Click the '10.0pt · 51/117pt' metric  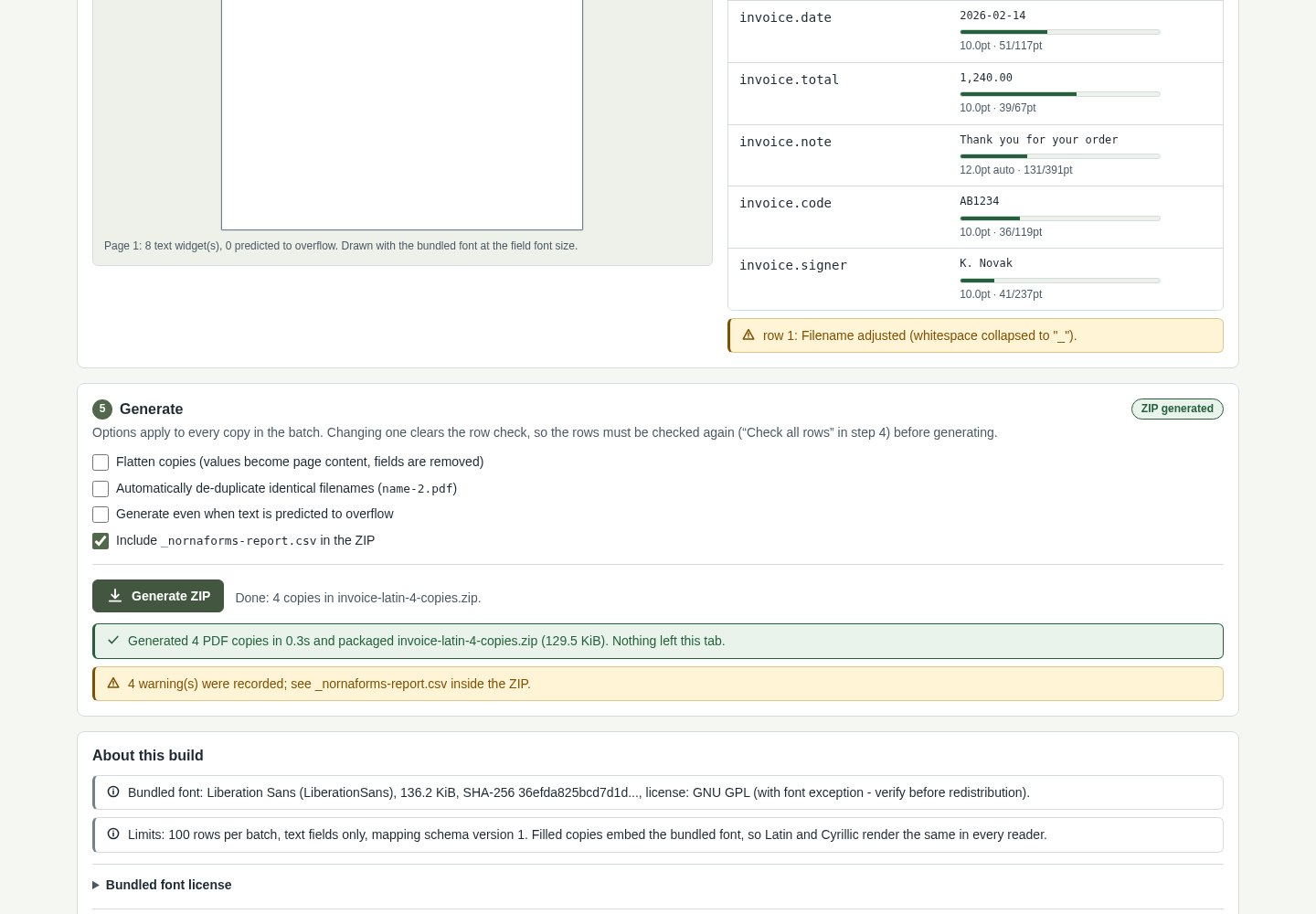1001,46
